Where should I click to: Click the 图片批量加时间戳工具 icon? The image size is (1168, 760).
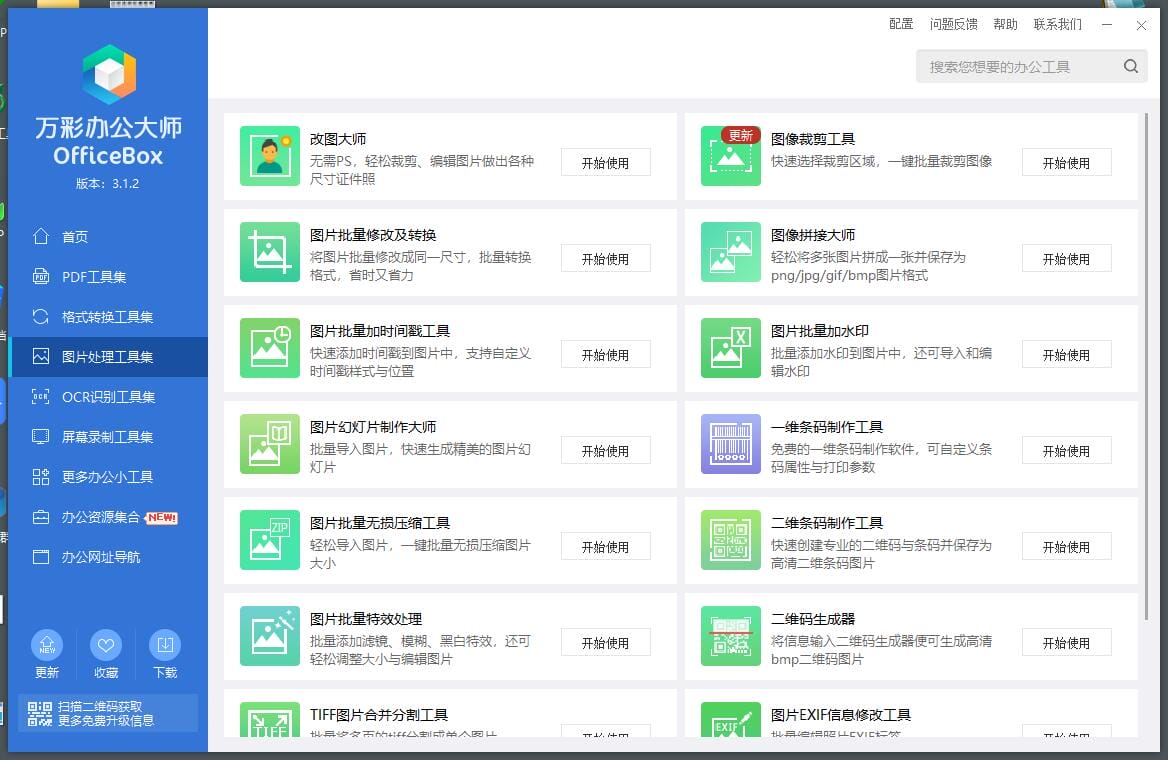pos(270,348)
